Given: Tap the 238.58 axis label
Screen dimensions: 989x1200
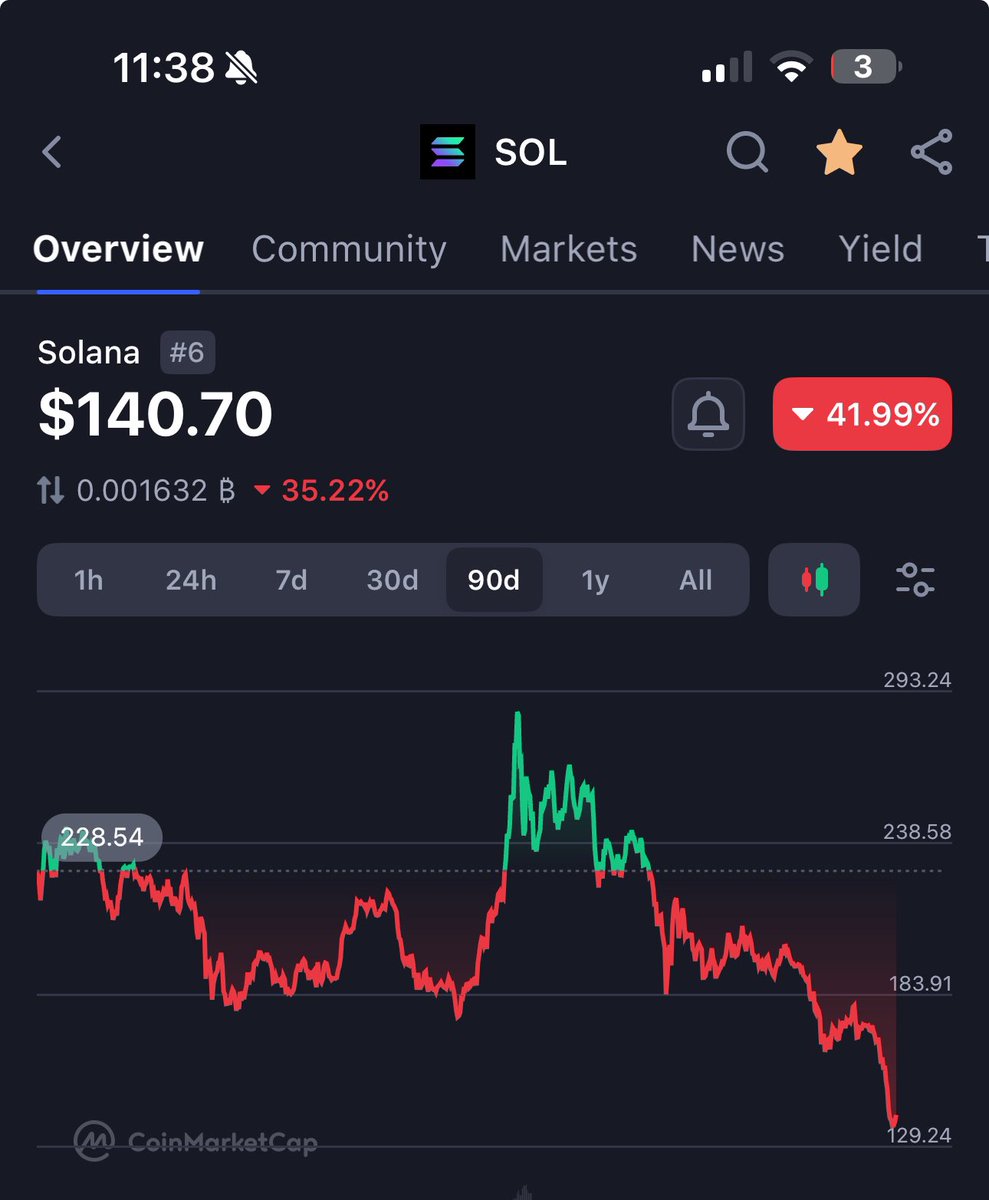Looking at the screenshot, I should (917, 832).
